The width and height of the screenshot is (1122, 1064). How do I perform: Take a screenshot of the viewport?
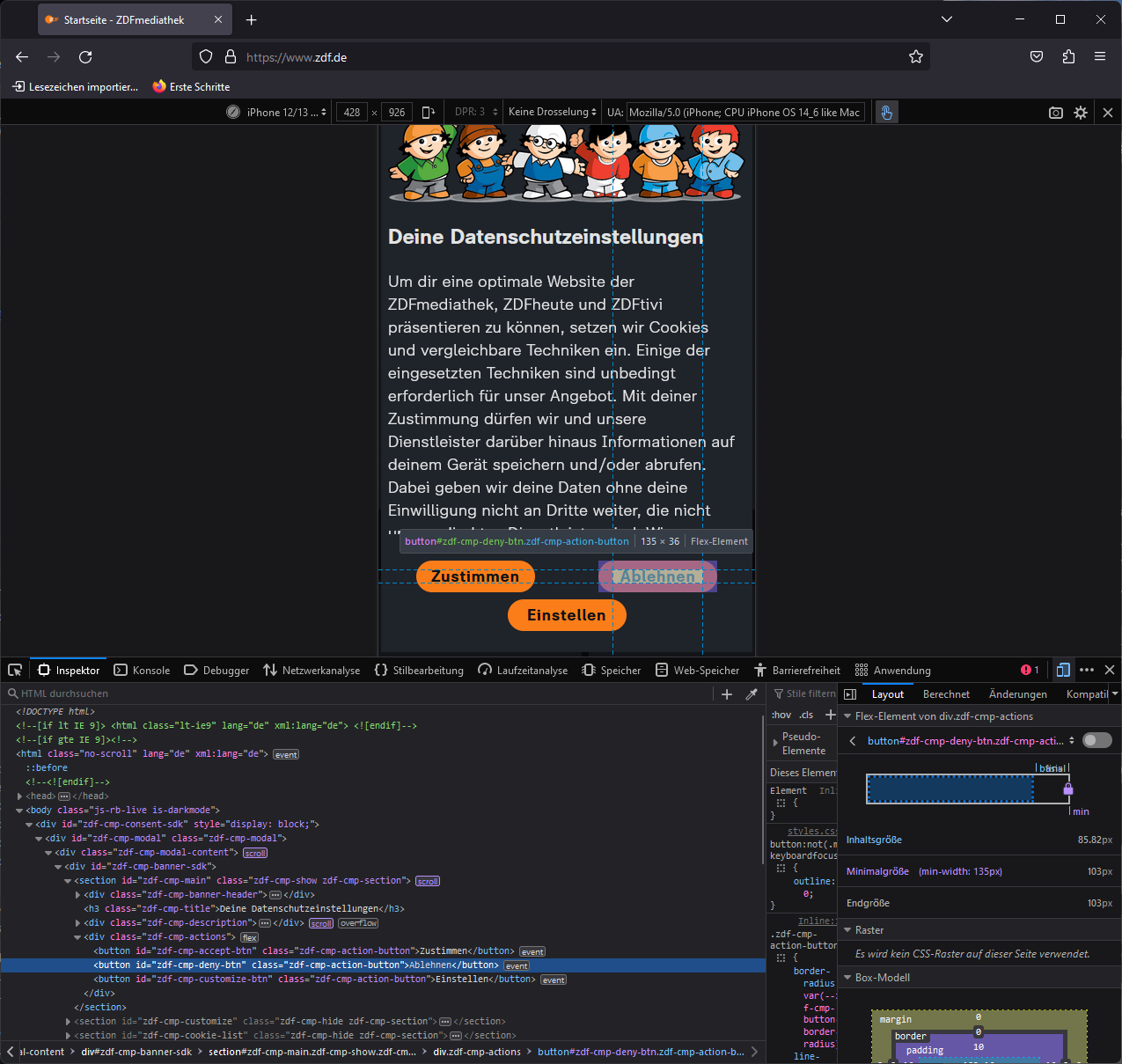[x=1056, y=112]
